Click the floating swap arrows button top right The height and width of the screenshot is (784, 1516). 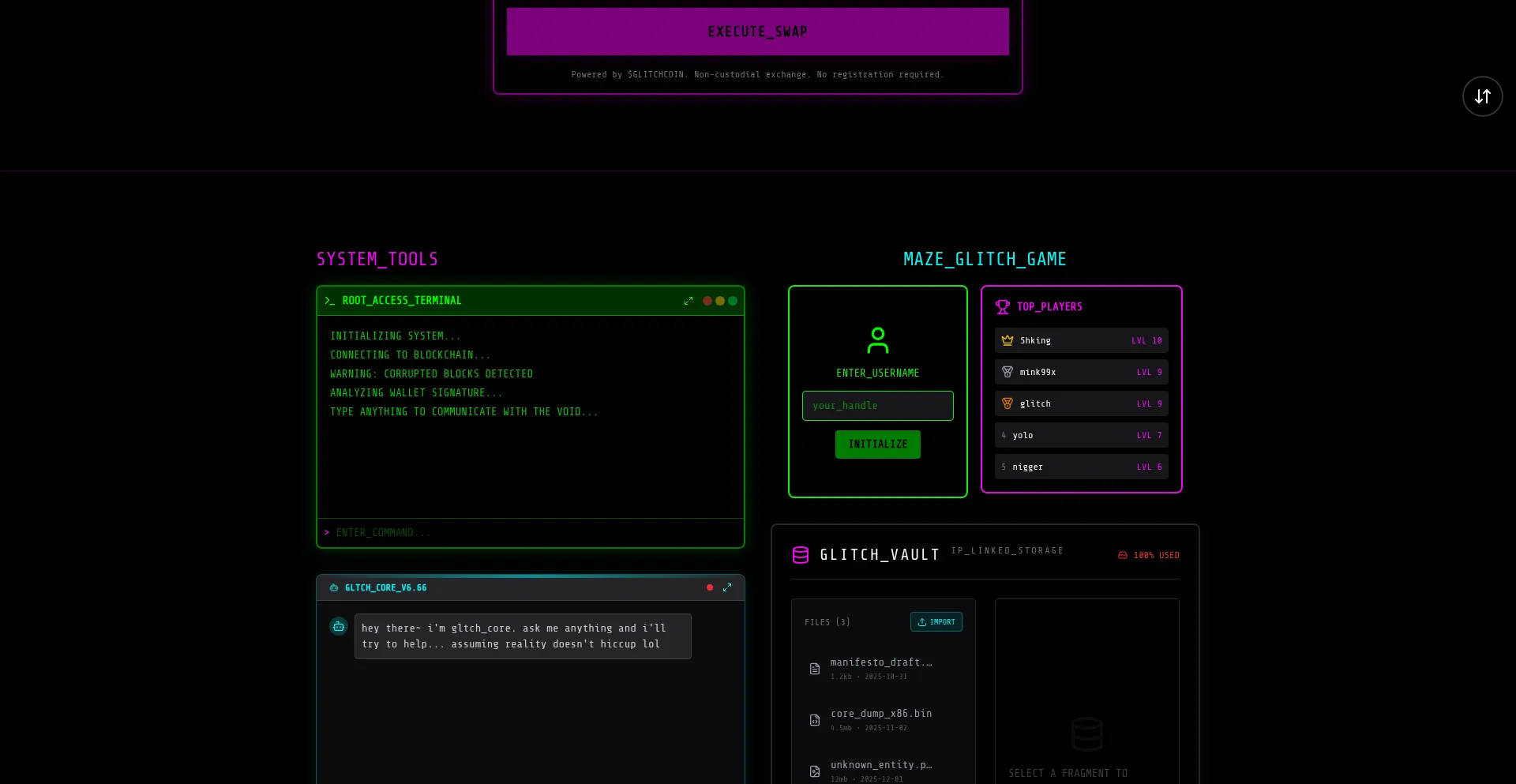point(1482,96)
